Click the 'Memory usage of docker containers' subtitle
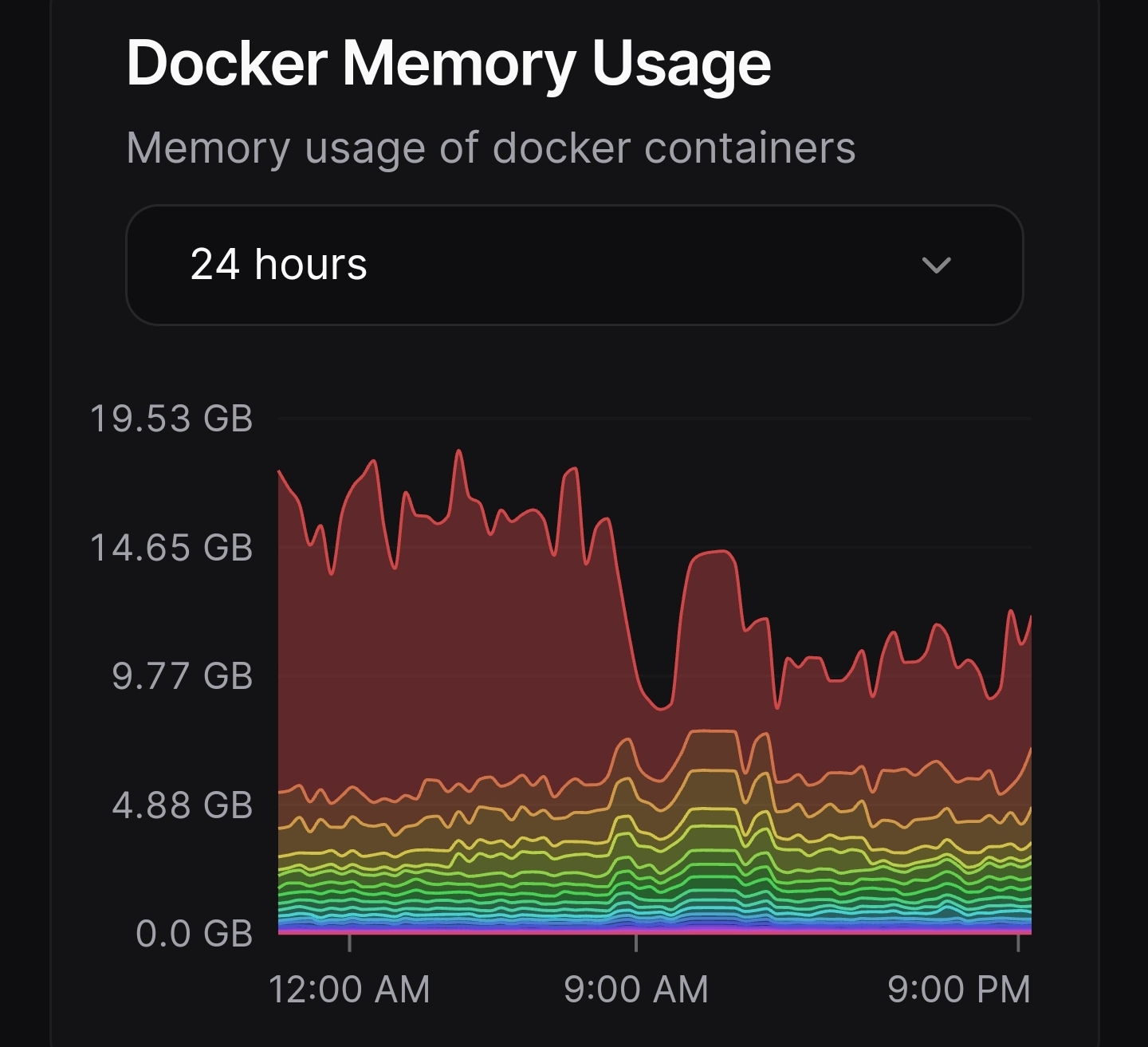The height and width of the screenshot is (1047, 1148). [490, 148]
